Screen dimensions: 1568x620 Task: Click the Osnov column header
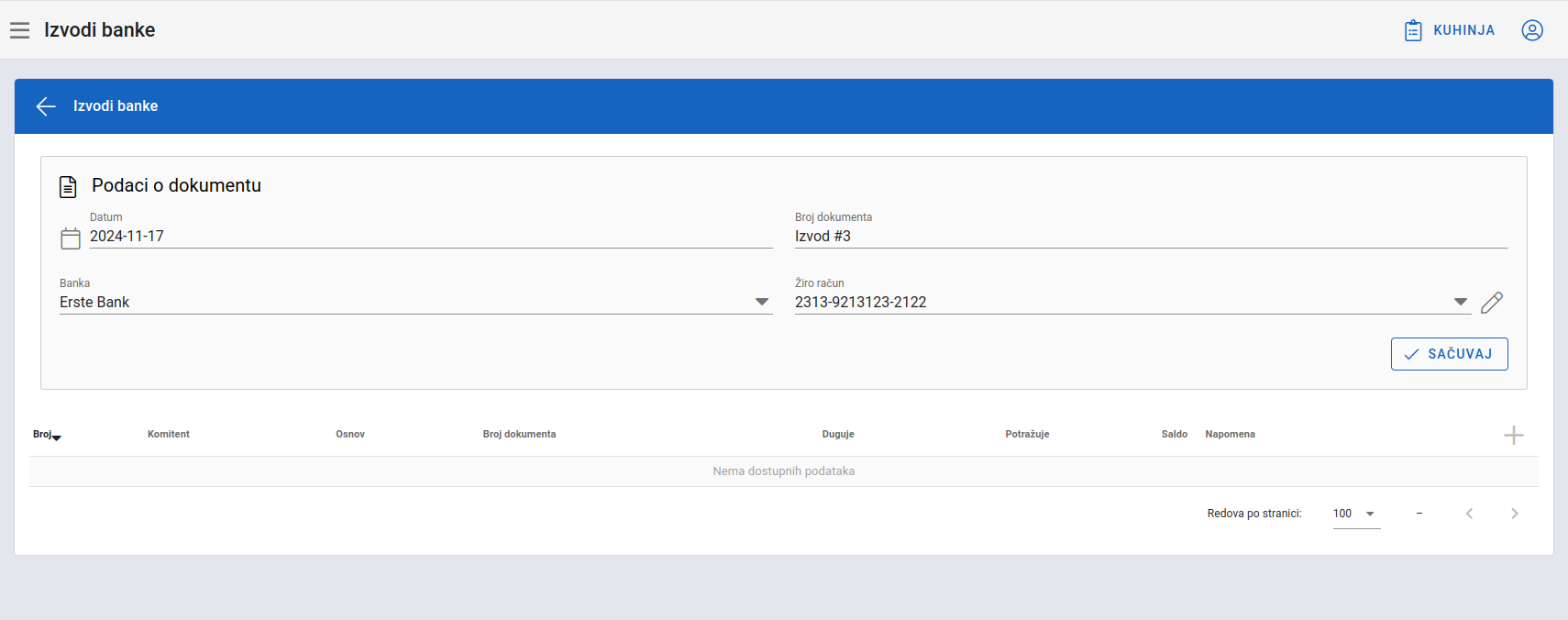coord(350,435)
